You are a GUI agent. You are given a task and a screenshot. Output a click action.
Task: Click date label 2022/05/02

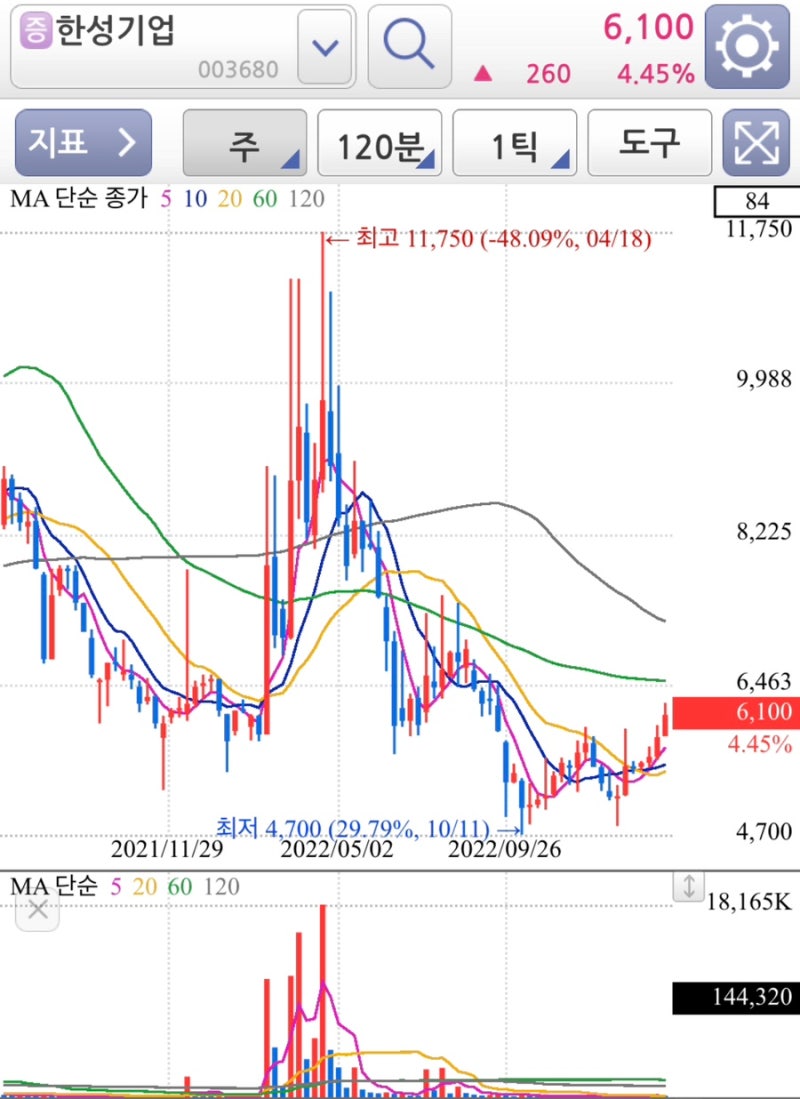point(337,849)
